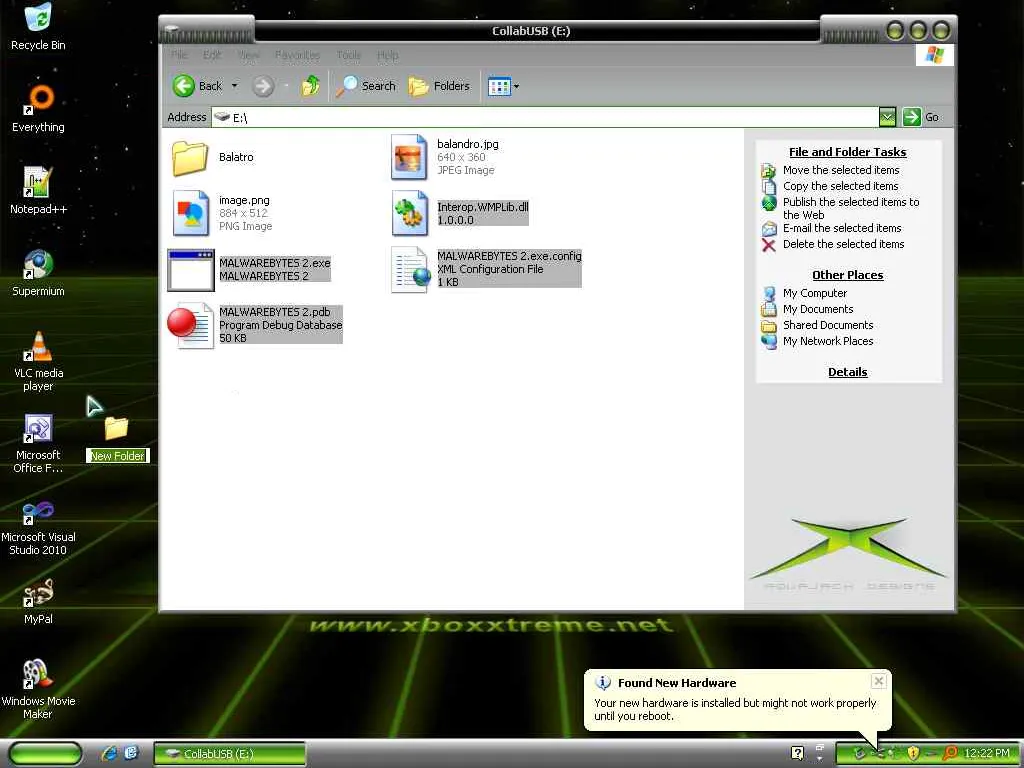The image size is (1024, 768).
Task: Open the View menu
Action: point(249,55)
